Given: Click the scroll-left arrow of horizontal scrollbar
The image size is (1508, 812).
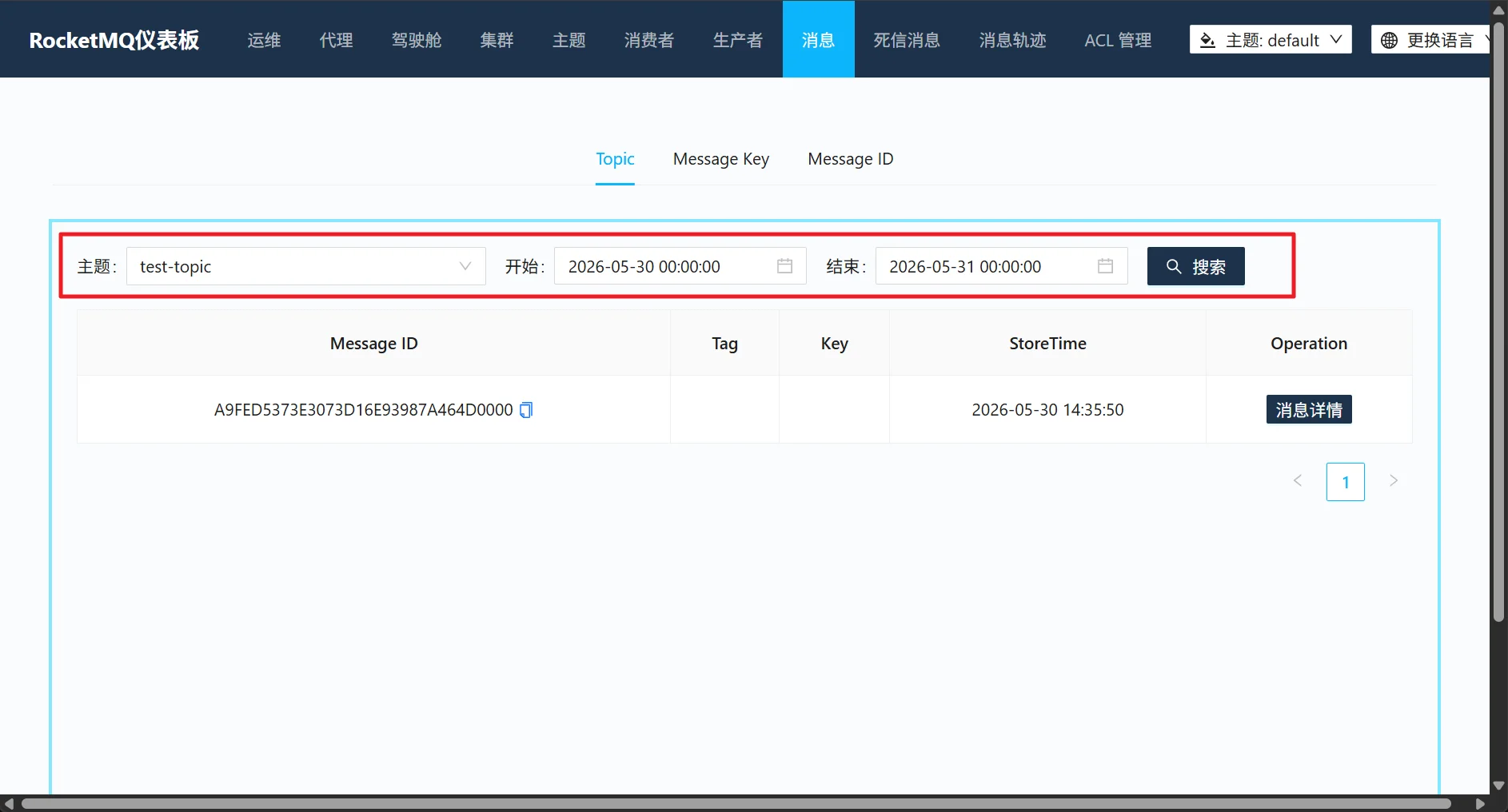Looking at the screenshot, I should point(9,804).
